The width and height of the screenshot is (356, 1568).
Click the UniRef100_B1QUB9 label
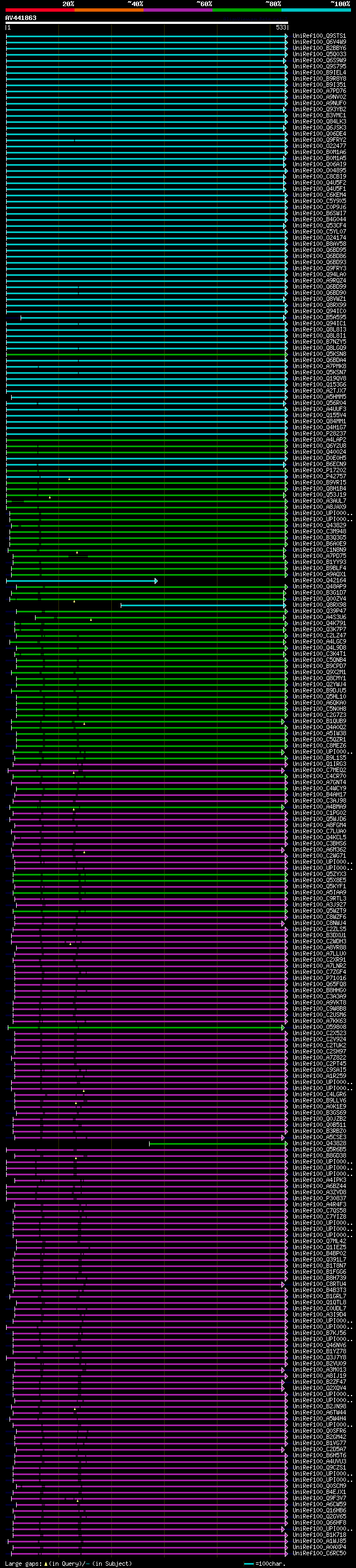click(x=319, y=721)
